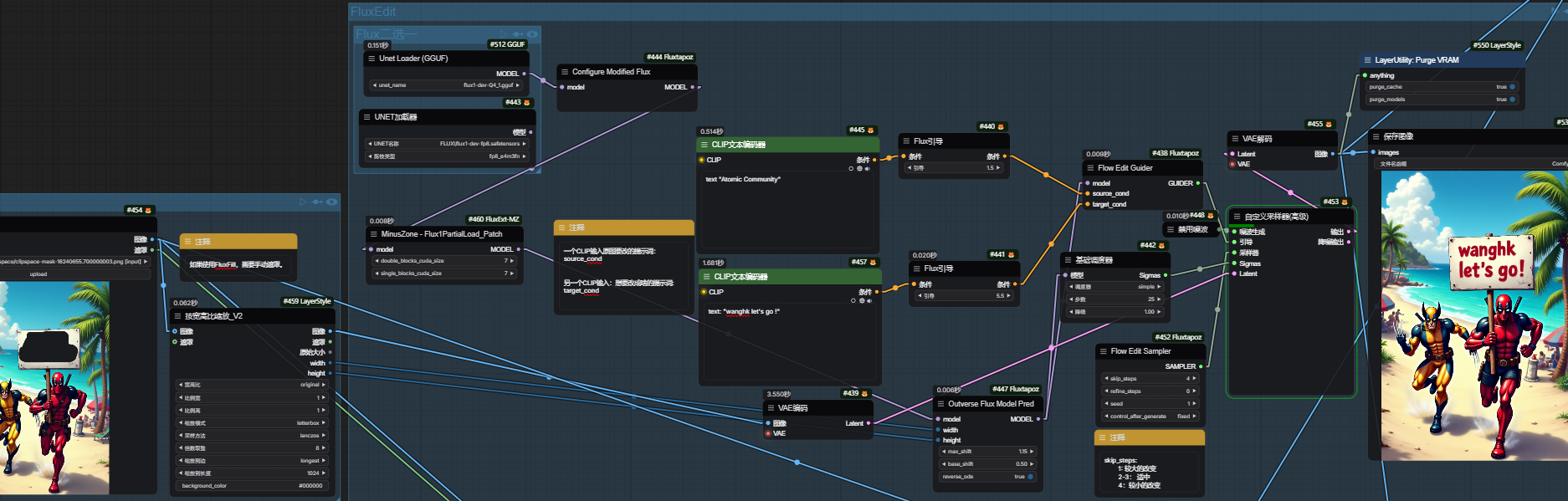Screen dimensions: 1568x501
Task: Click the 基础调度器 node menu icon
Action: (x=1068, y=260)
